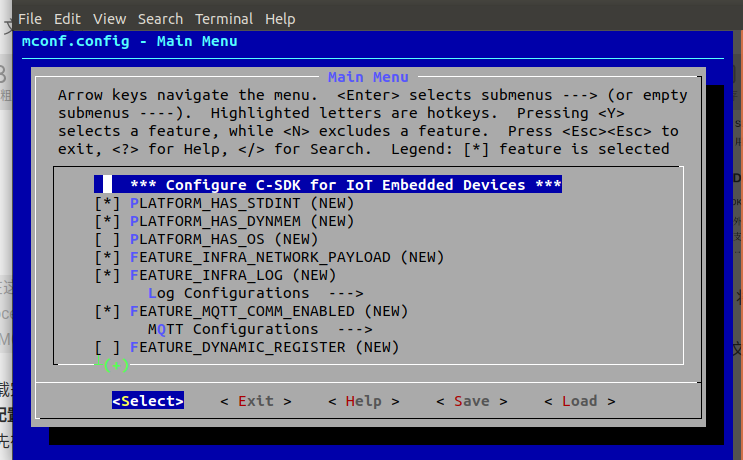Toggle FEATURE_INFRA_LOG checkbox

(107, 275)
